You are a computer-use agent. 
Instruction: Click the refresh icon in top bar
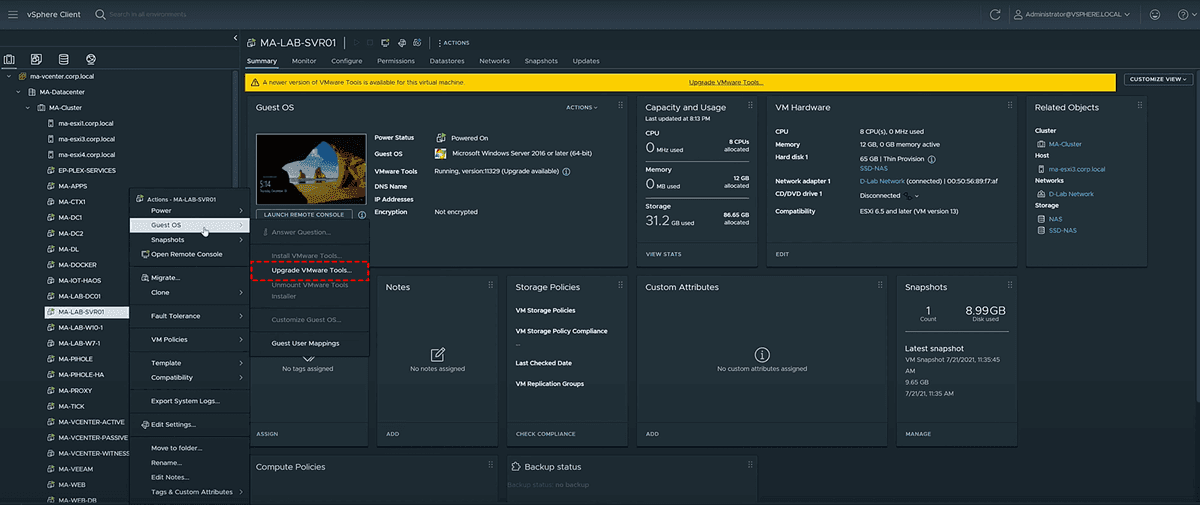(995, 14)
